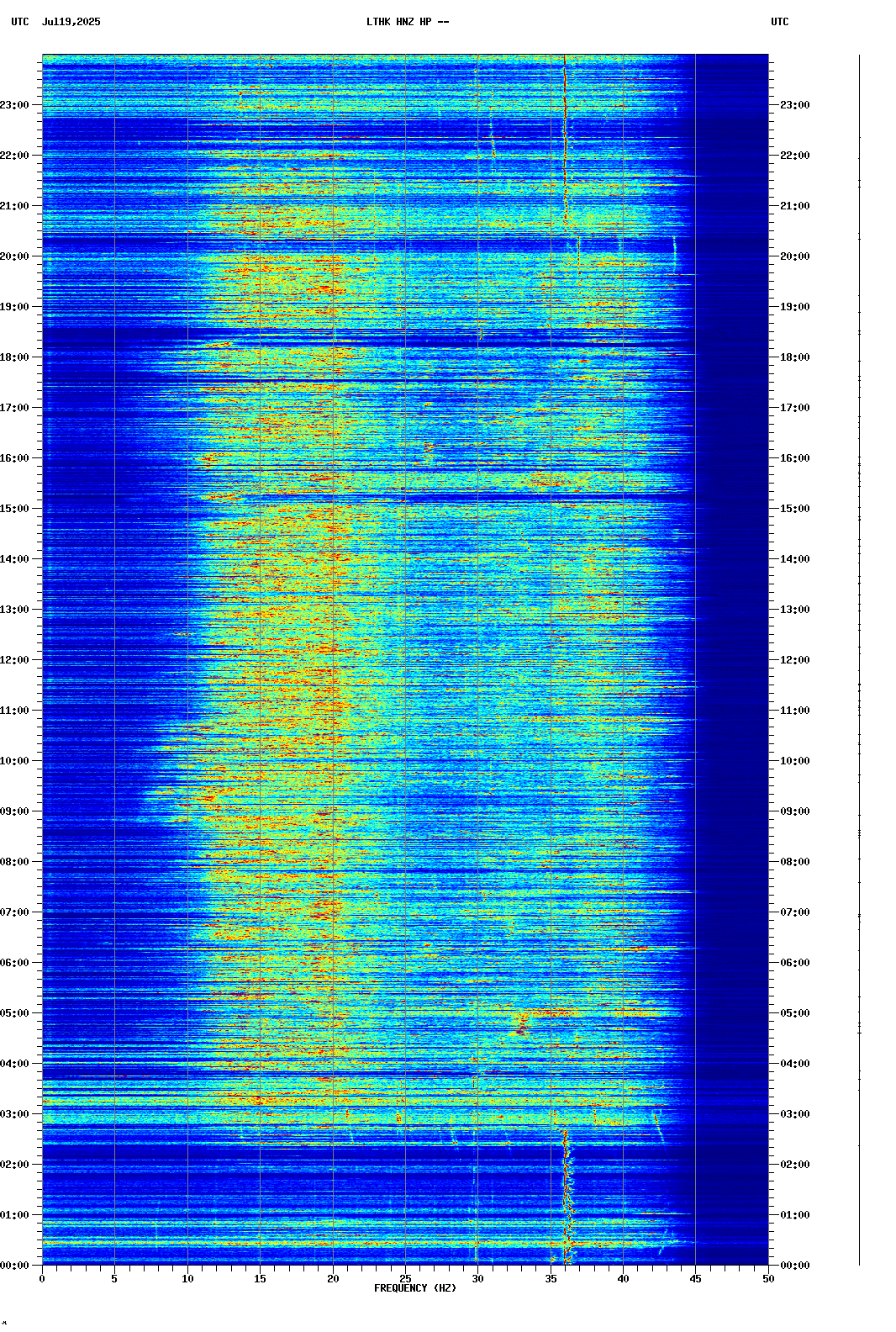Image resolution: width=896 pixels, height=1332 pixels.
Task: Click '05:00' on the right time axis
Action: 795,1013
